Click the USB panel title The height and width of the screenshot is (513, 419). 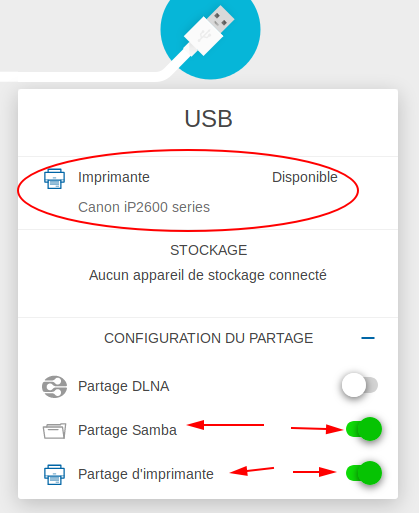click(x=208, y=119)
